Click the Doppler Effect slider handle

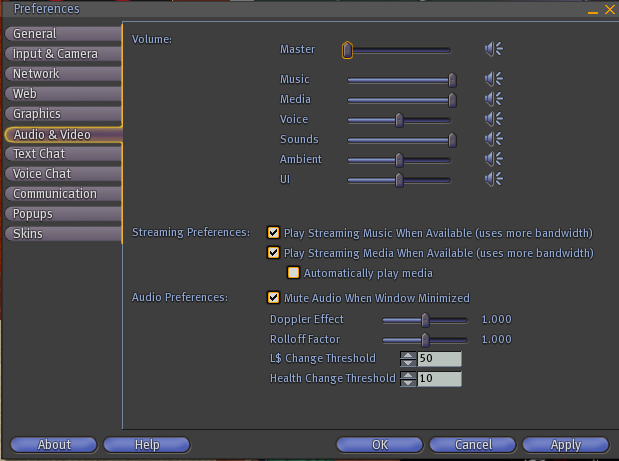pos(425,320)
